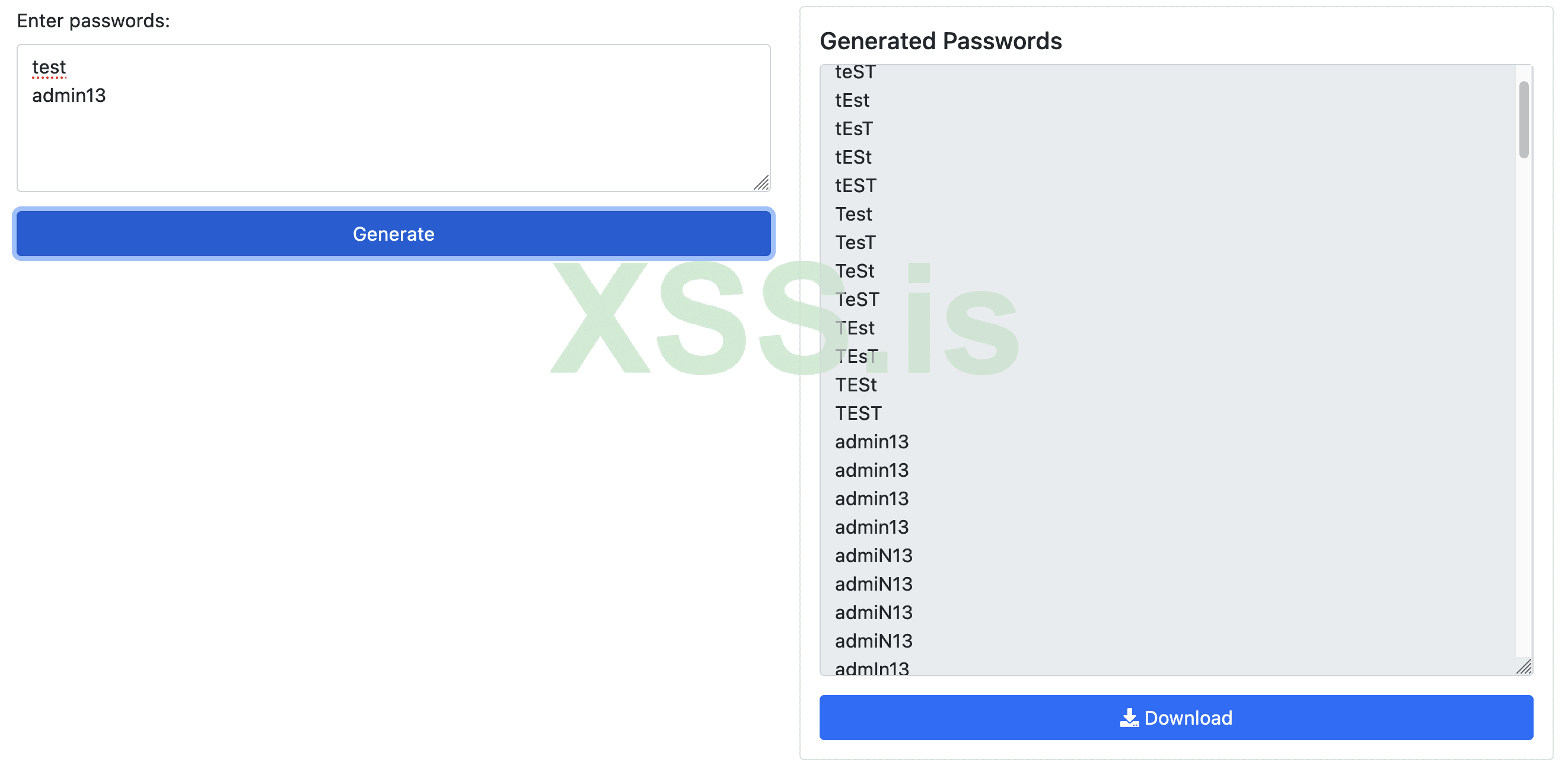
Task: Click the resize handle of the generated passwords box
Action: coord(1524,667)
